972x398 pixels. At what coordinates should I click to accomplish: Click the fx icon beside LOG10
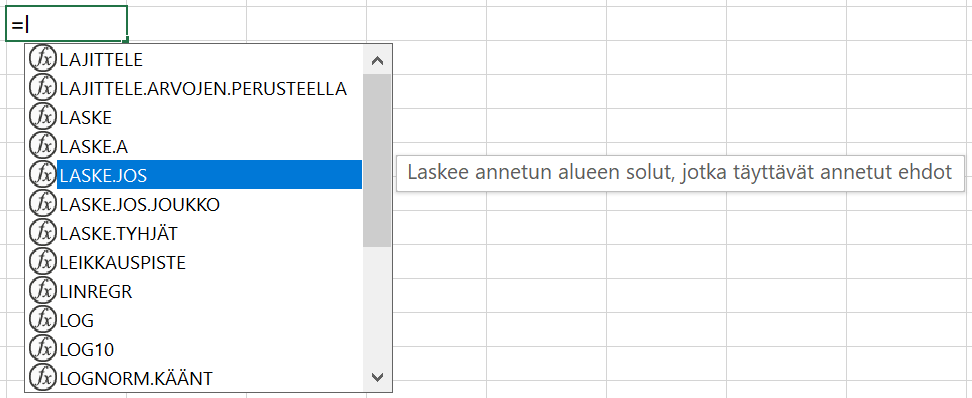(43, 349)
